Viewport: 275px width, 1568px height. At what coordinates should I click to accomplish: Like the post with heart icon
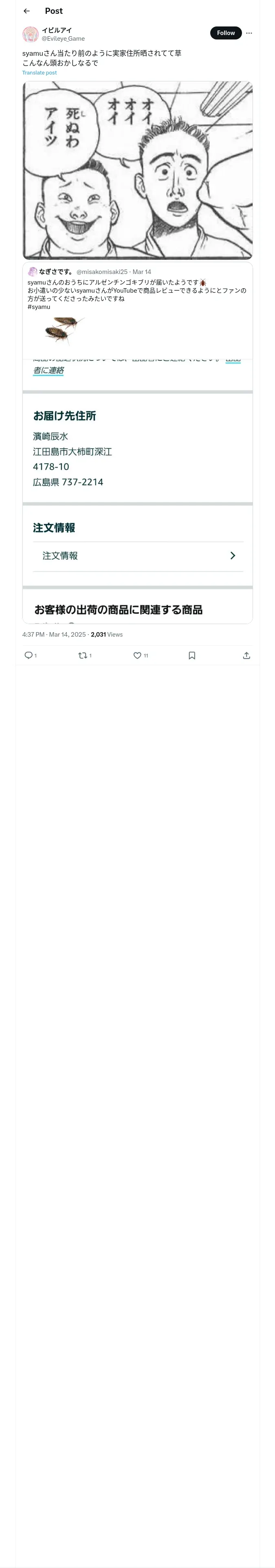coord(137,655)
